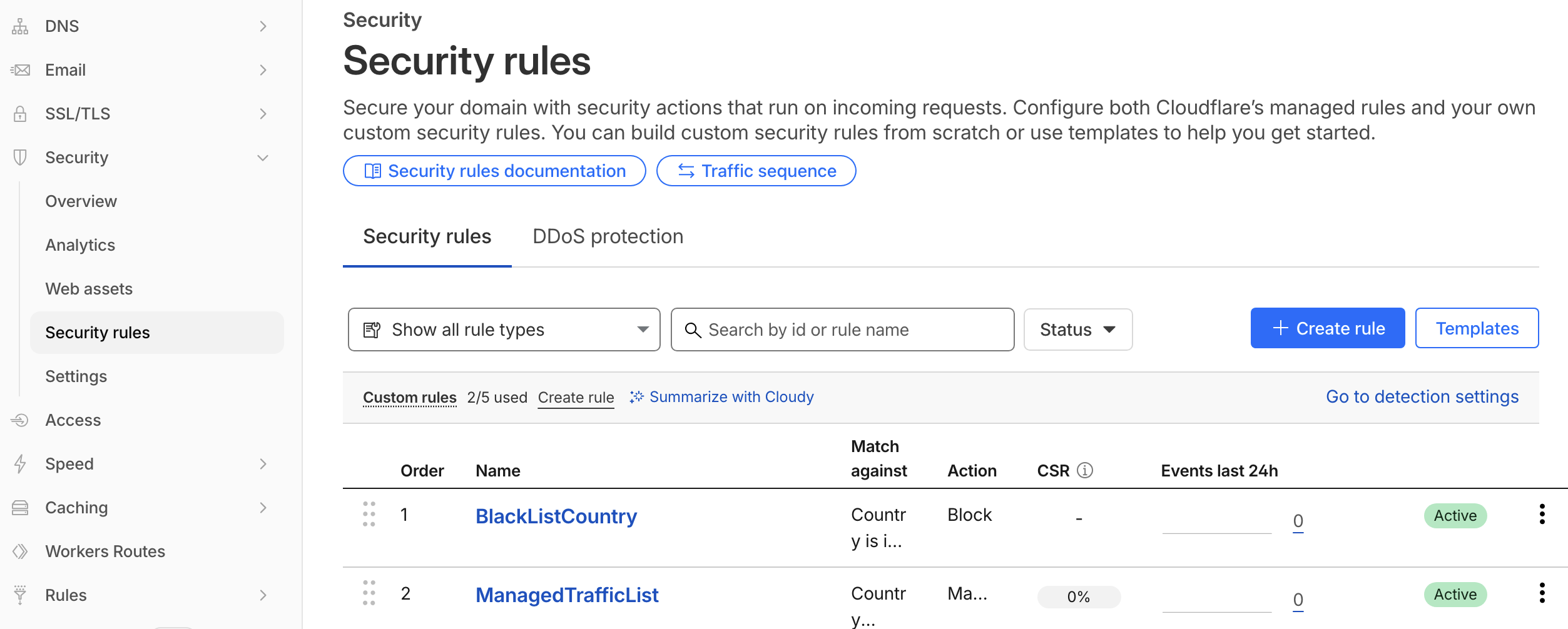Expand the Rules section chevron

point(263,595)
